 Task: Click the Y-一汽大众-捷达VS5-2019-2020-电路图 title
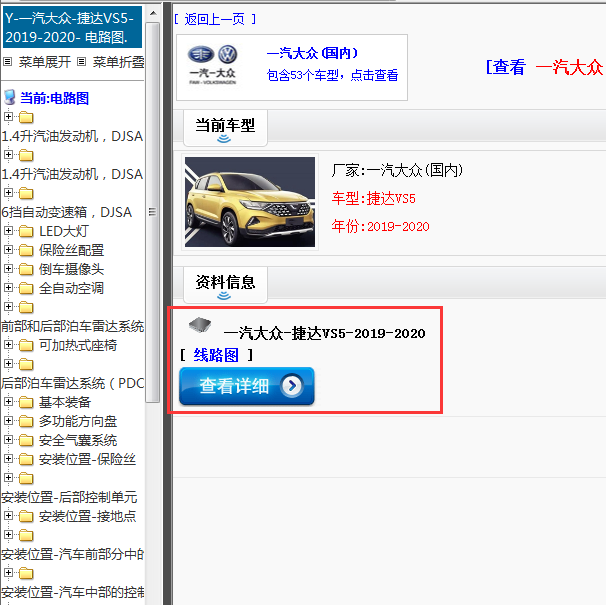(x=72, y=27)
